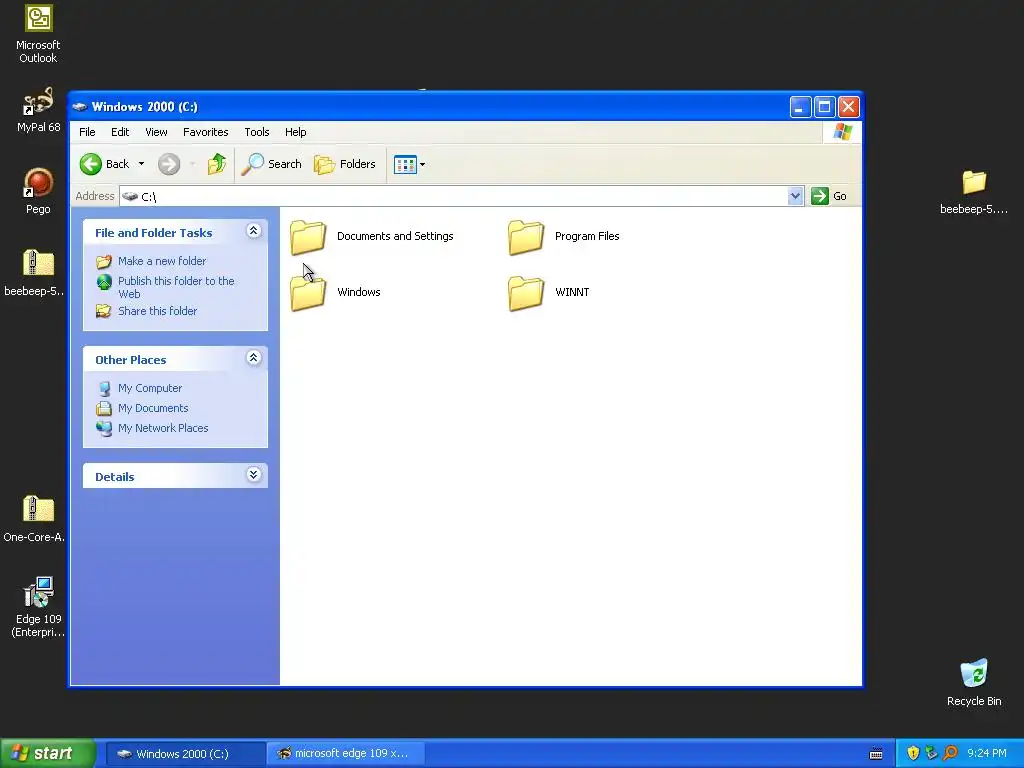The image size is (1024, 768).
Task: Select the WINNT folder icon
Action: (526, 293)
